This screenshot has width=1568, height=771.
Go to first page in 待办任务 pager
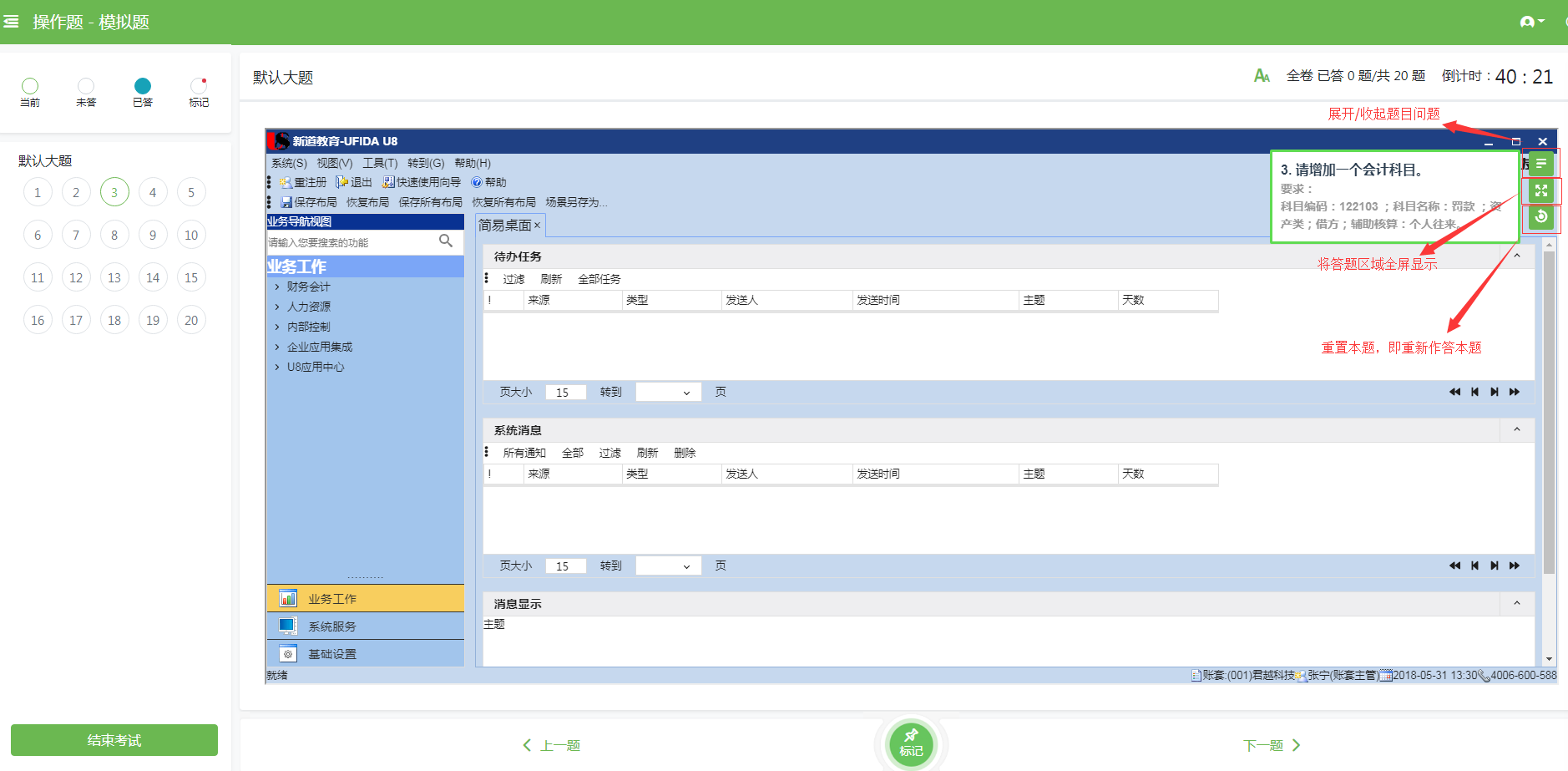tap(1454, 392)
